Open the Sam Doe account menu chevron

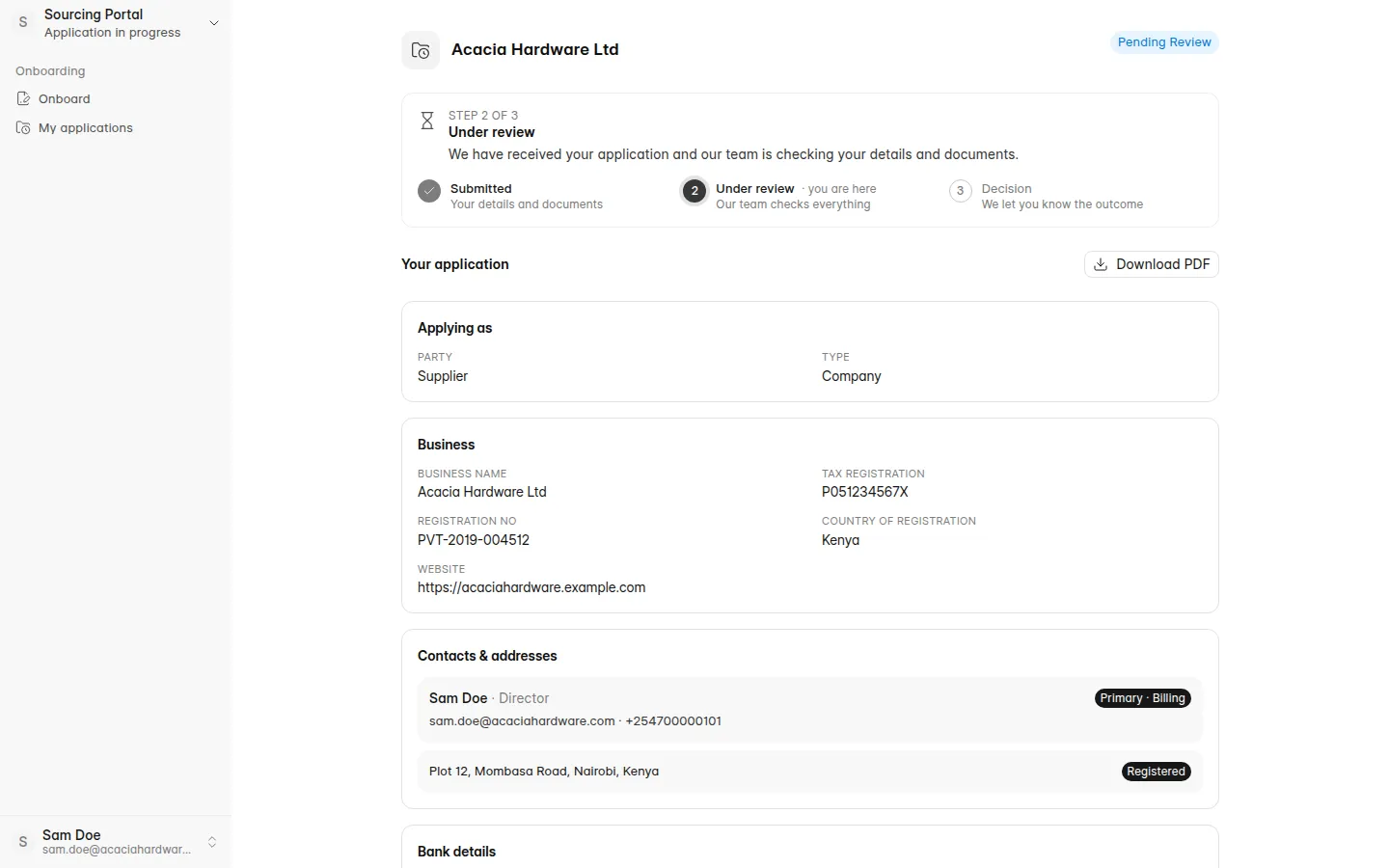point(212,842)
